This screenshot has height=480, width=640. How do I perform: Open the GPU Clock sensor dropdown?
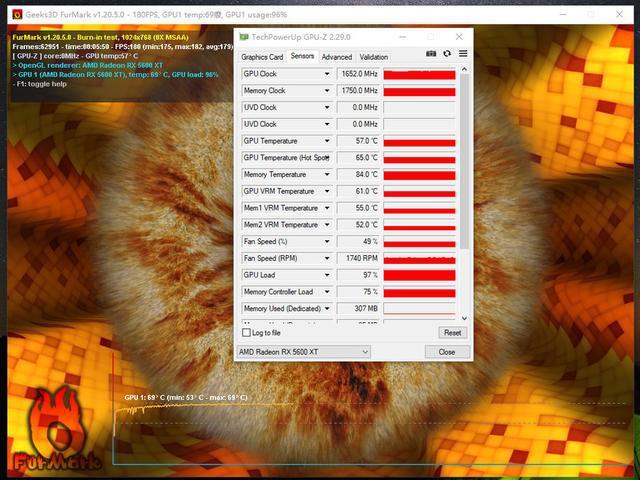pyautogui.click(x=327, y=74)
